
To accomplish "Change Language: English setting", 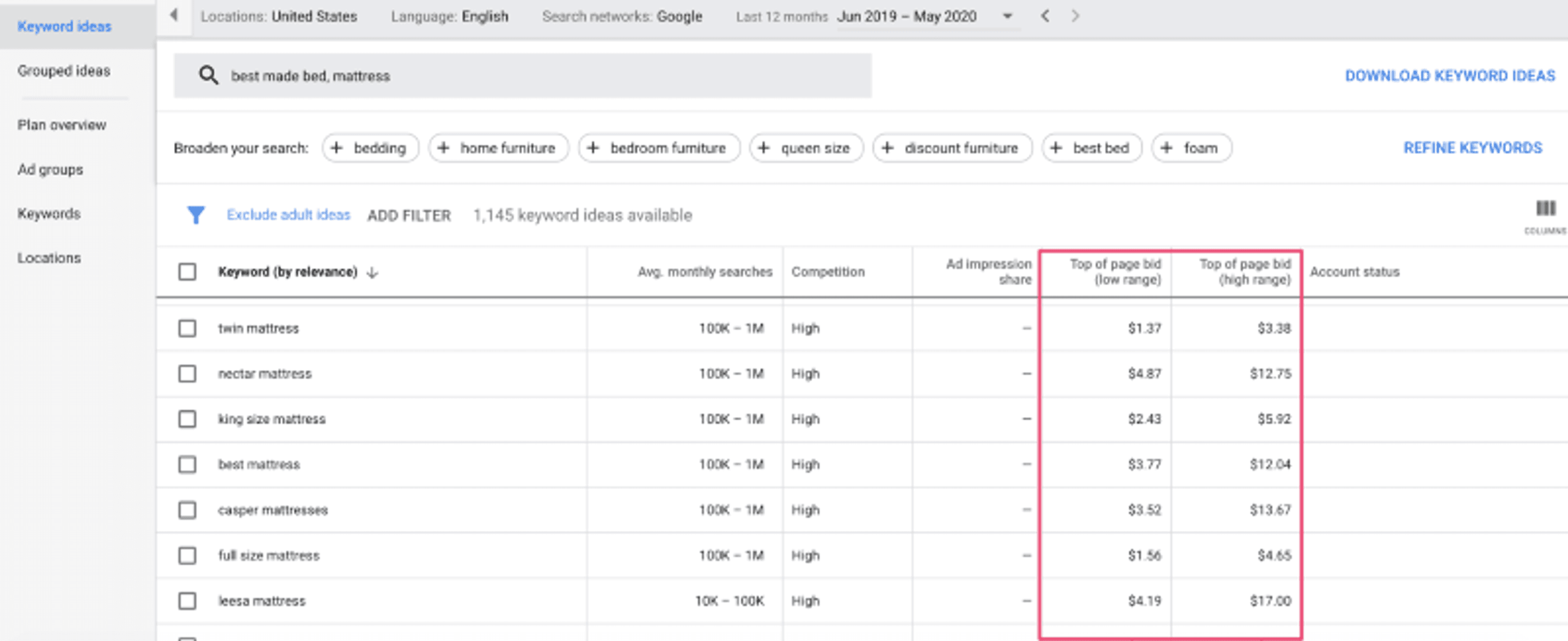I will tap(449, 17).
